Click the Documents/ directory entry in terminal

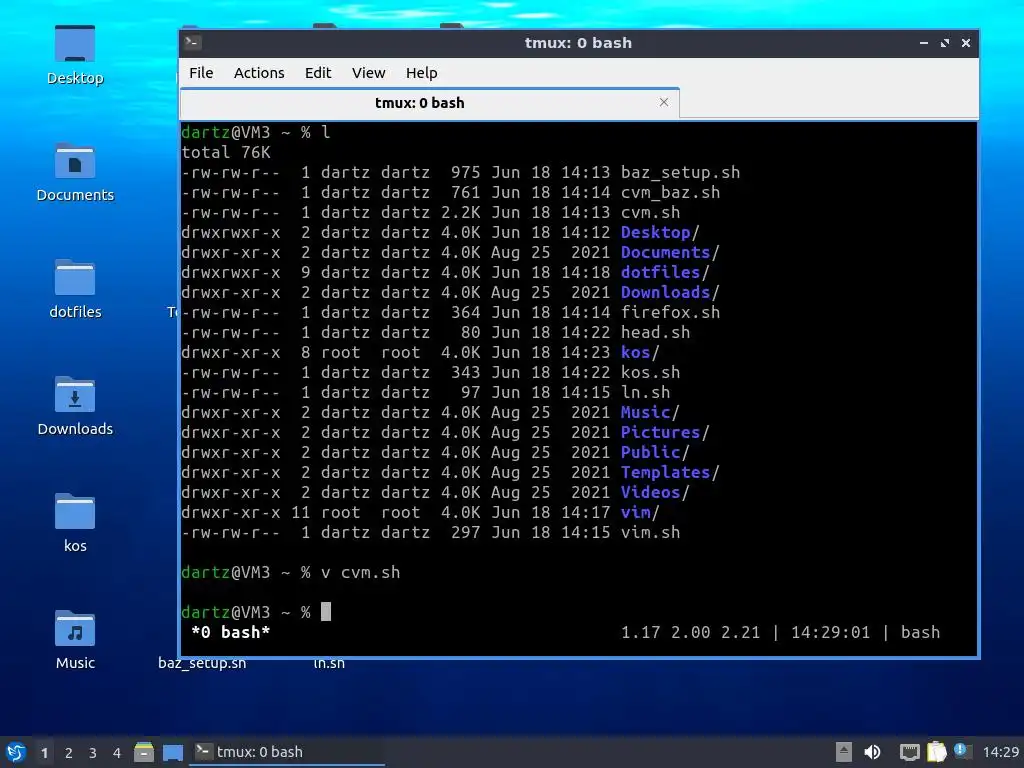670,253
